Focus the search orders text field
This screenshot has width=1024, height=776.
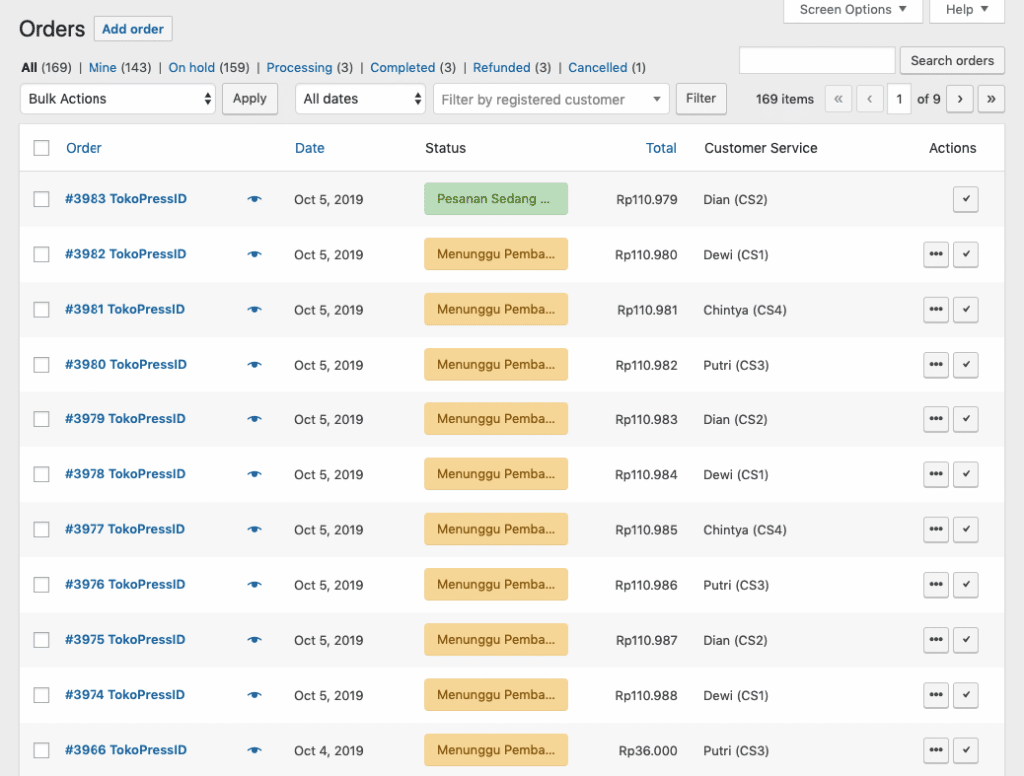point(817,61)
